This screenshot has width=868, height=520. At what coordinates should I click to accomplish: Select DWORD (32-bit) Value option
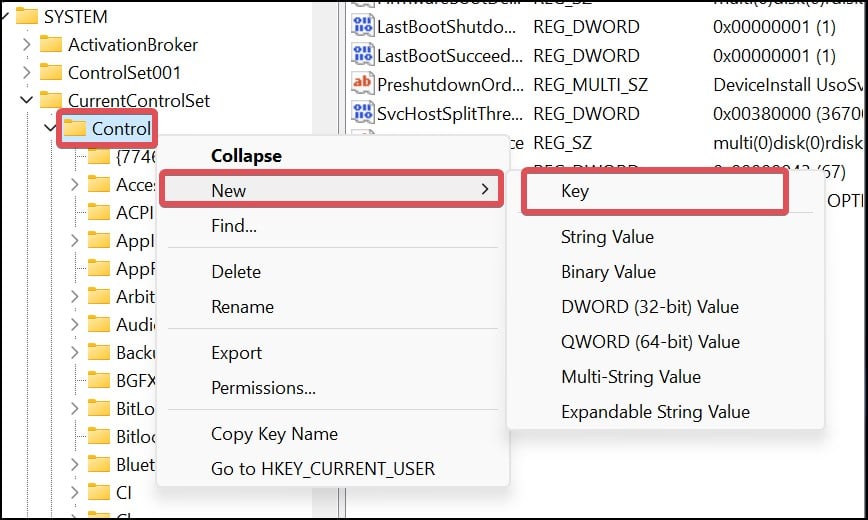click(650, 307)
